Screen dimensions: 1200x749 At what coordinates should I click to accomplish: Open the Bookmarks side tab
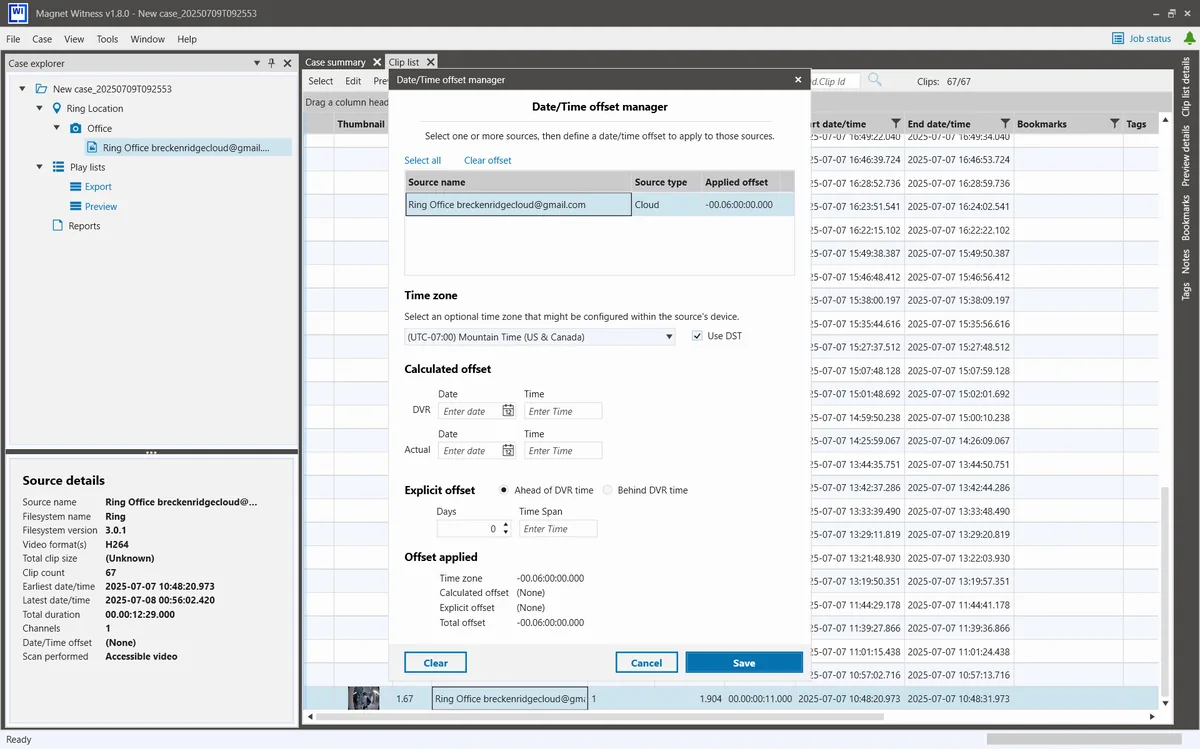[1186, 217]
